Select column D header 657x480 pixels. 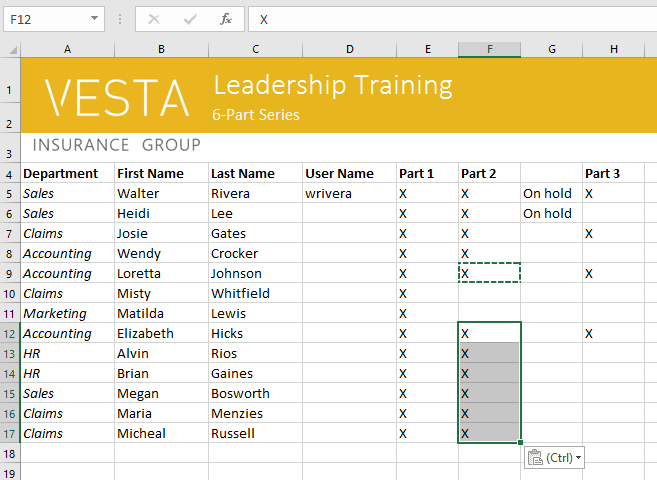[x=349, y=50]
